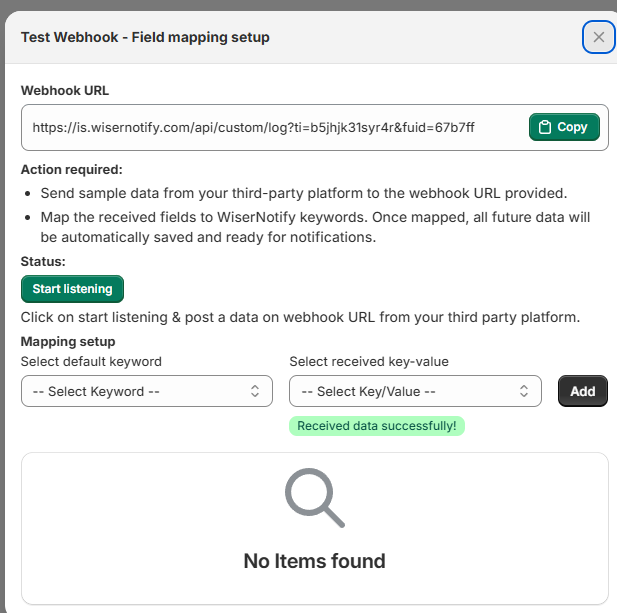Screen dimensions: 617x613
Task: Open the Select Key/Value dropdown
Action: (x=415, y=391)
